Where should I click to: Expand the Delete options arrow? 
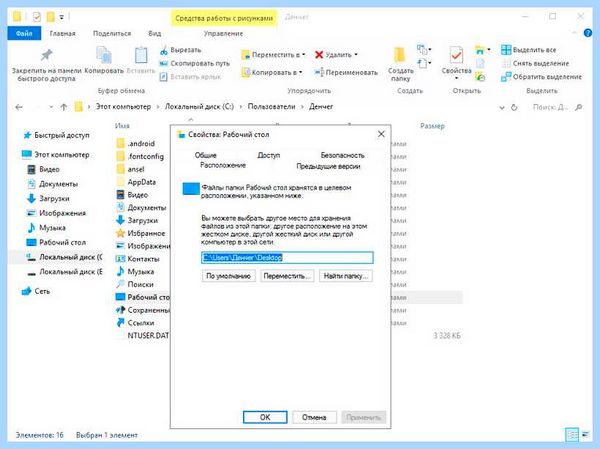point(356,55)
